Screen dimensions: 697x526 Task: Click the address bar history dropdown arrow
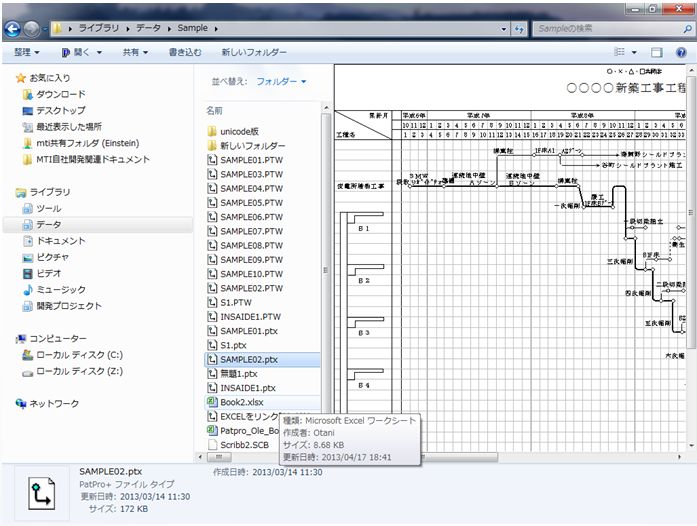click(x=504, y=29)
